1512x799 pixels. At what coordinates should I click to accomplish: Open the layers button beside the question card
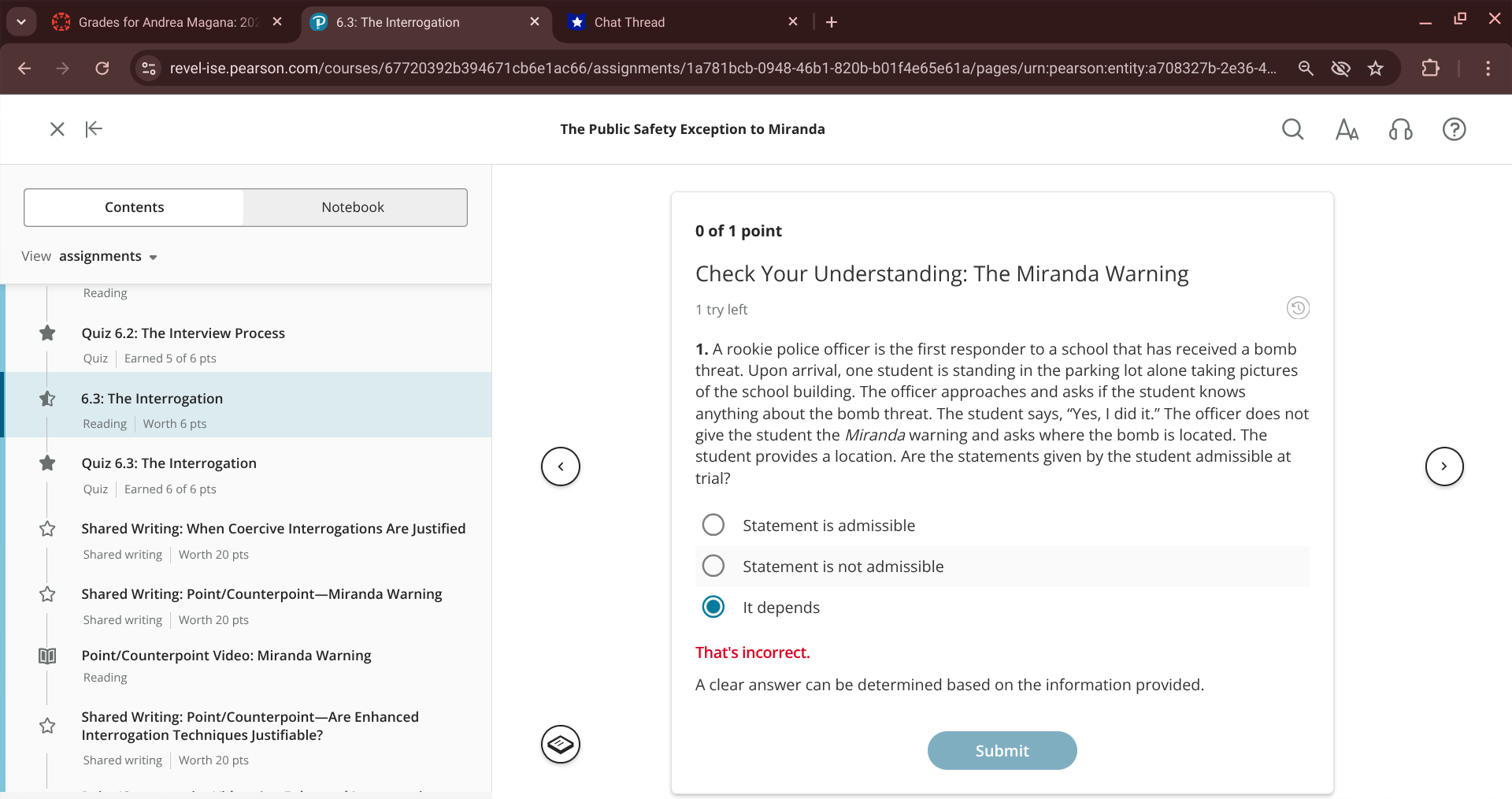561,745
